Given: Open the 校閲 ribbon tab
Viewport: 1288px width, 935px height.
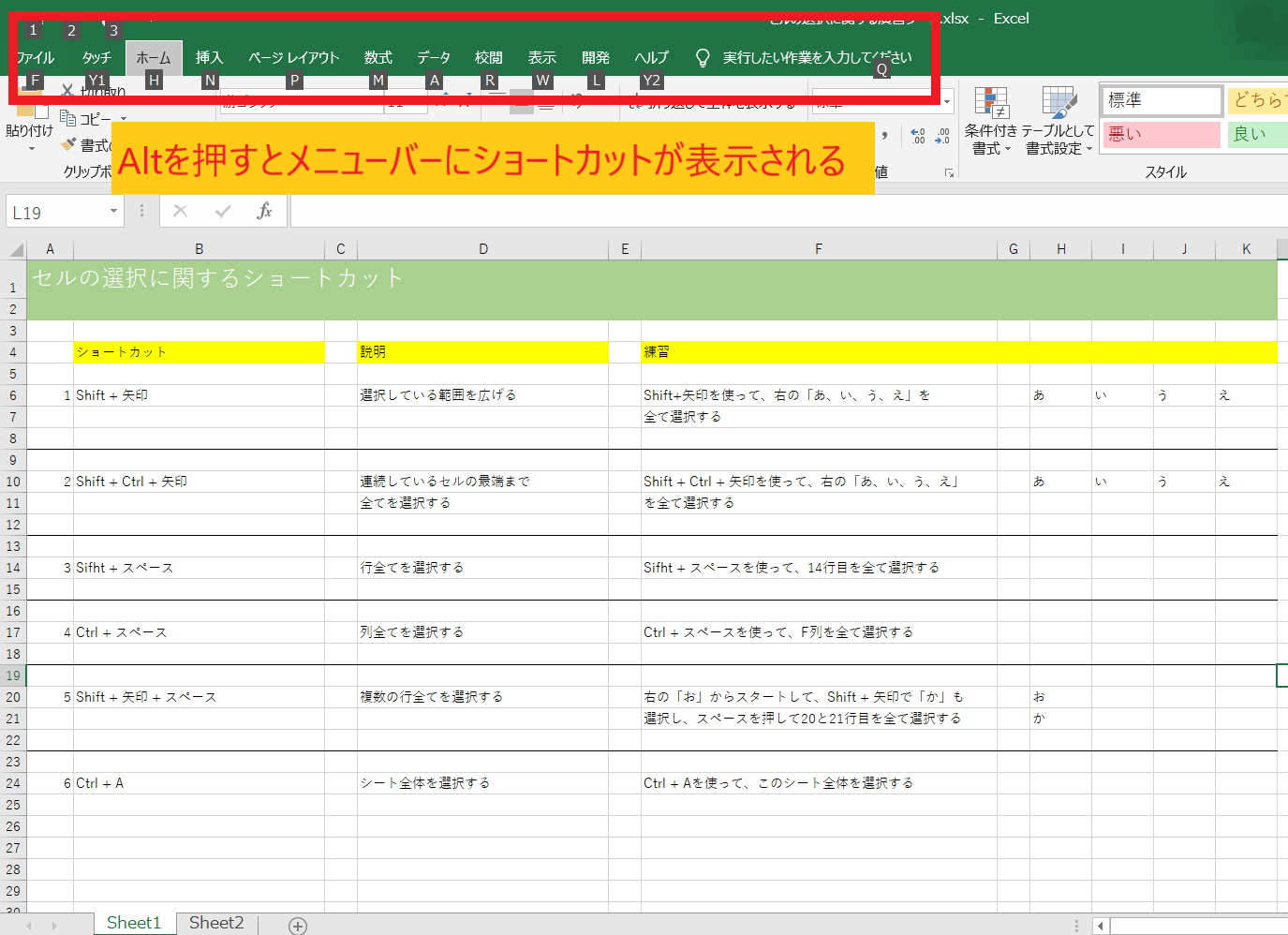Looking at the screenshot, I should pyautogui.click(x=488, y=58).
